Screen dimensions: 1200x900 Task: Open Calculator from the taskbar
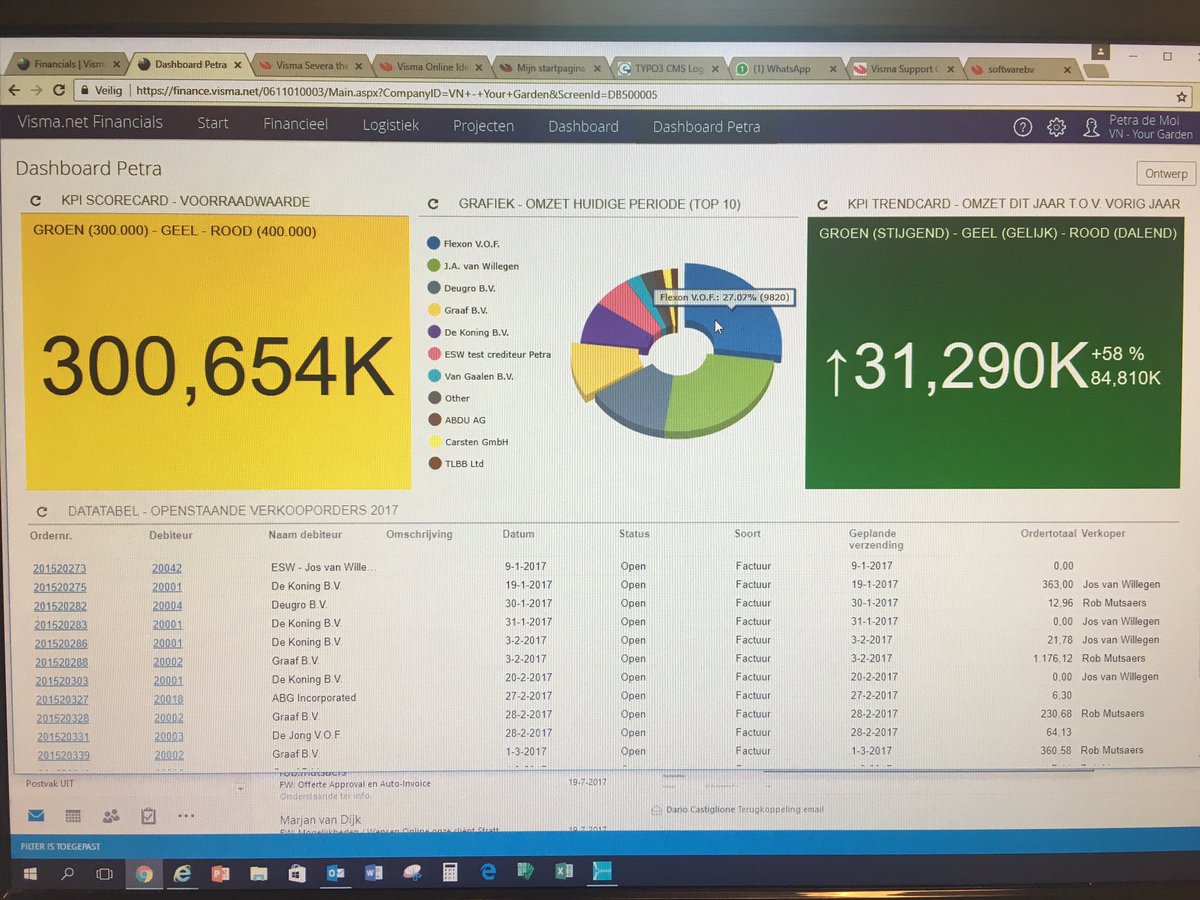[450, 873]
